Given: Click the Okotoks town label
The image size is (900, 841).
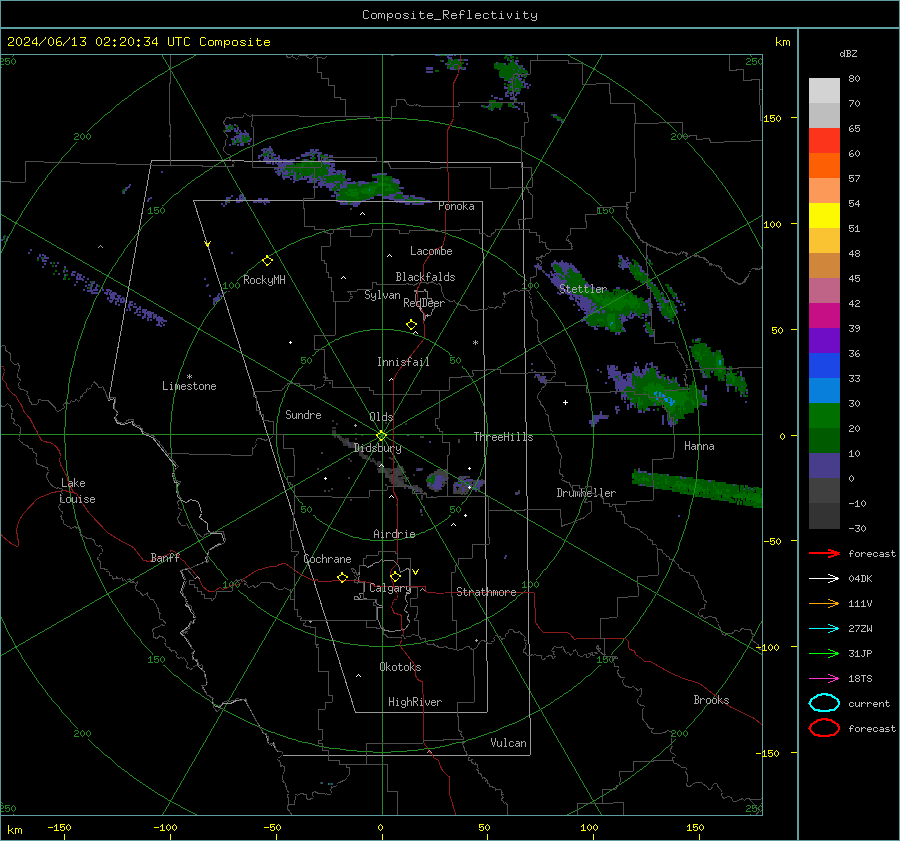Looking at the screenshot, I should coord(400,667).
